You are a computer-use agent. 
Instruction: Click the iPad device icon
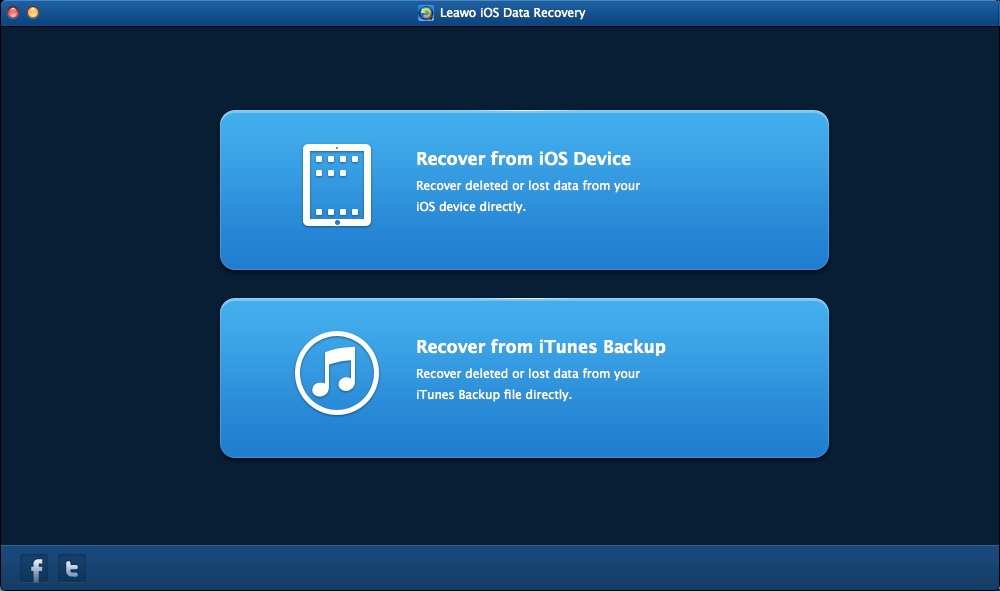(x=337, y=185)
